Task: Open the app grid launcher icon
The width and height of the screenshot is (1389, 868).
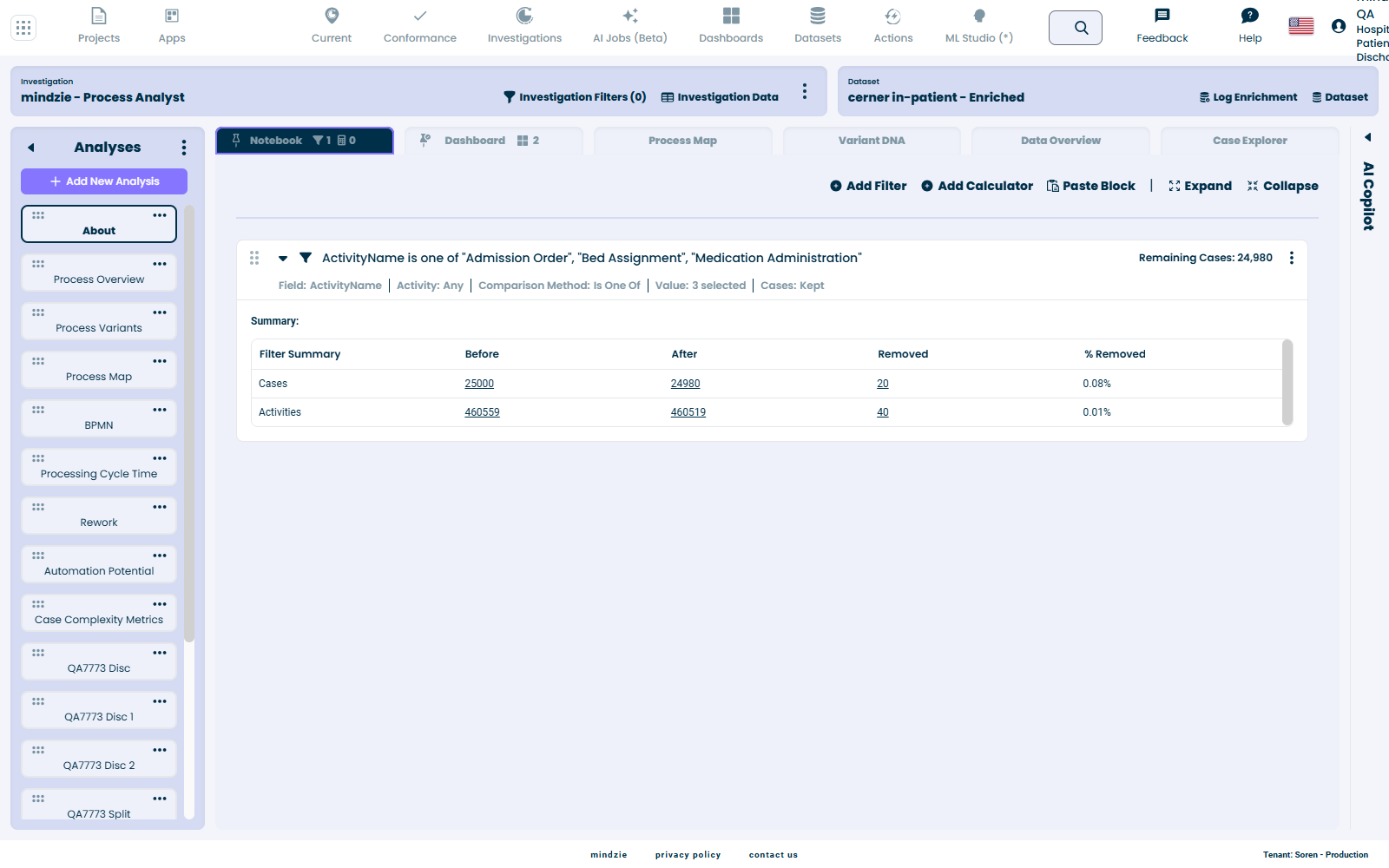Action: point(23,28)
